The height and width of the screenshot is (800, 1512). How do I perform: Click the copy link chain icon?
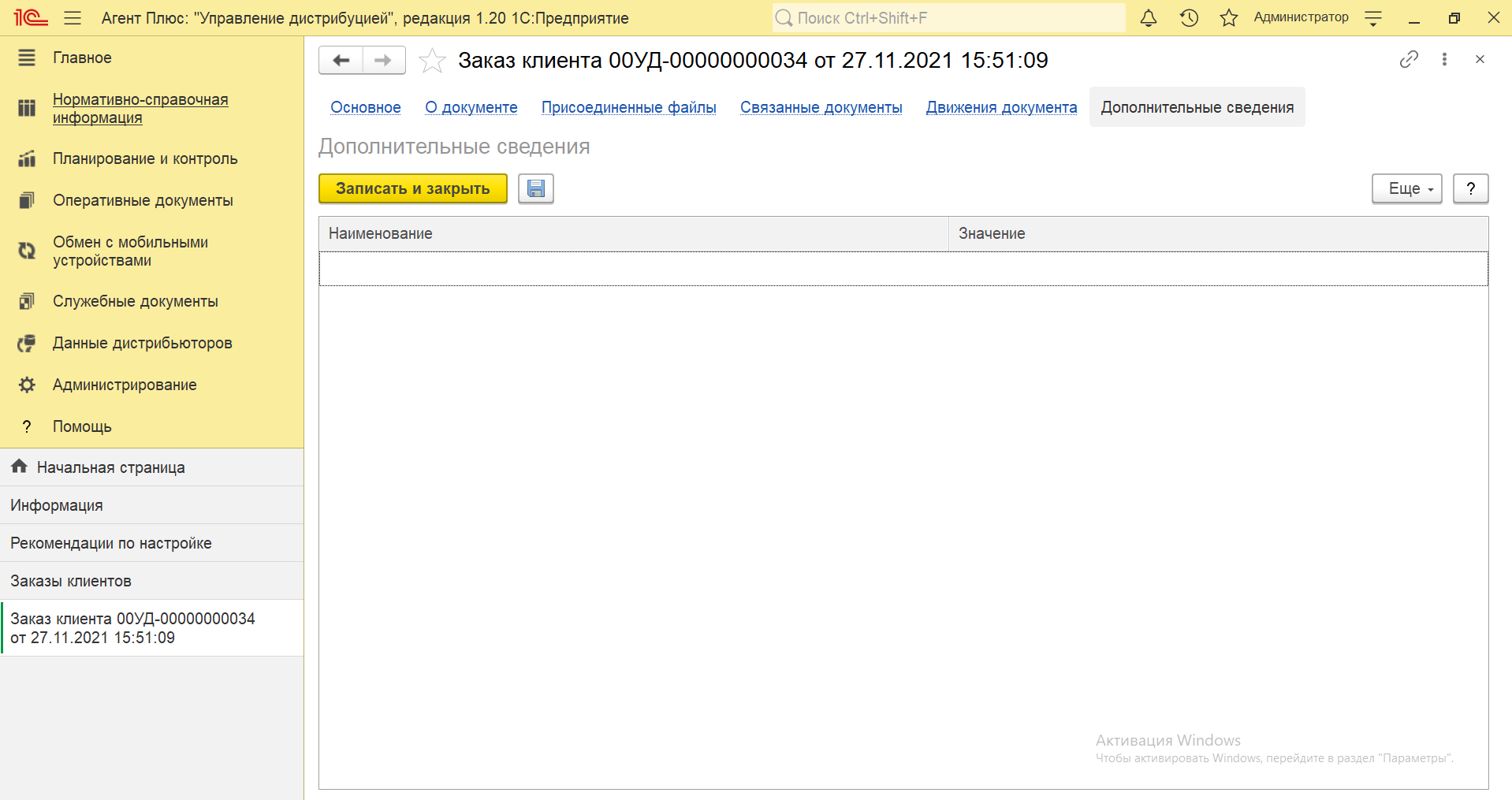coord(1409,59)
